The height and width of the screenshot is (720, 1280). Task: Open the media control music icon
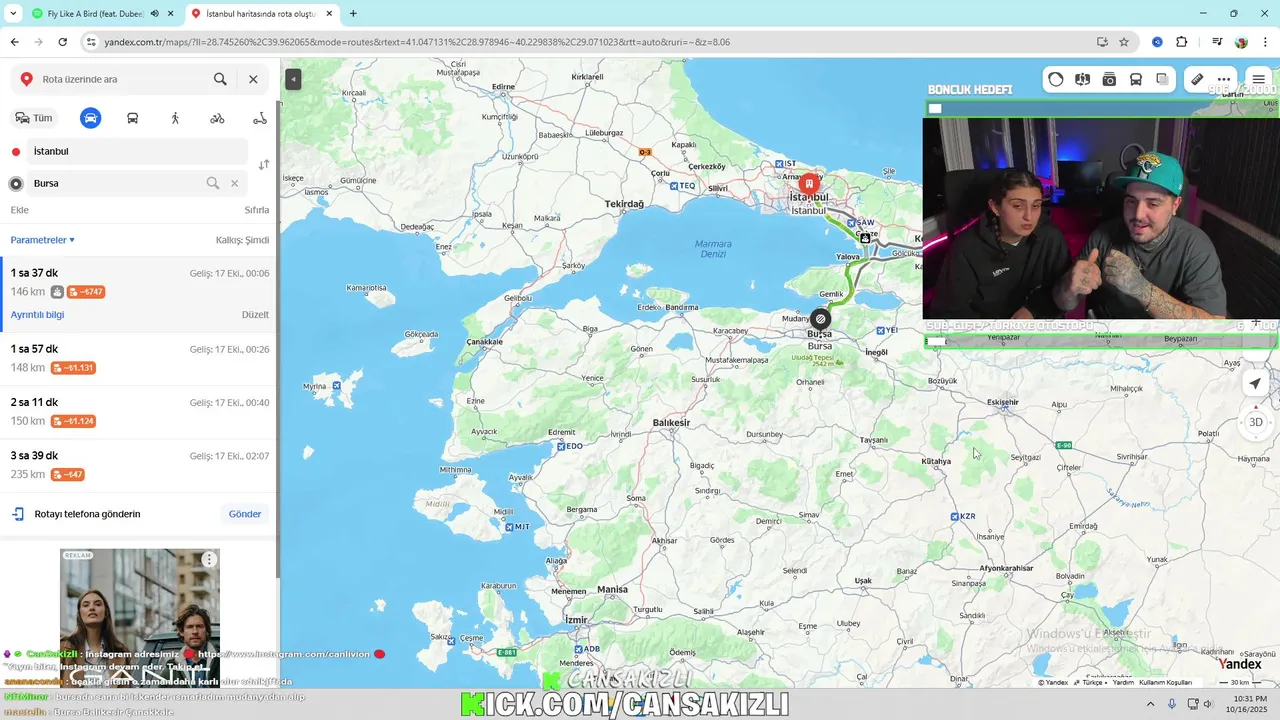point(1217,42)
